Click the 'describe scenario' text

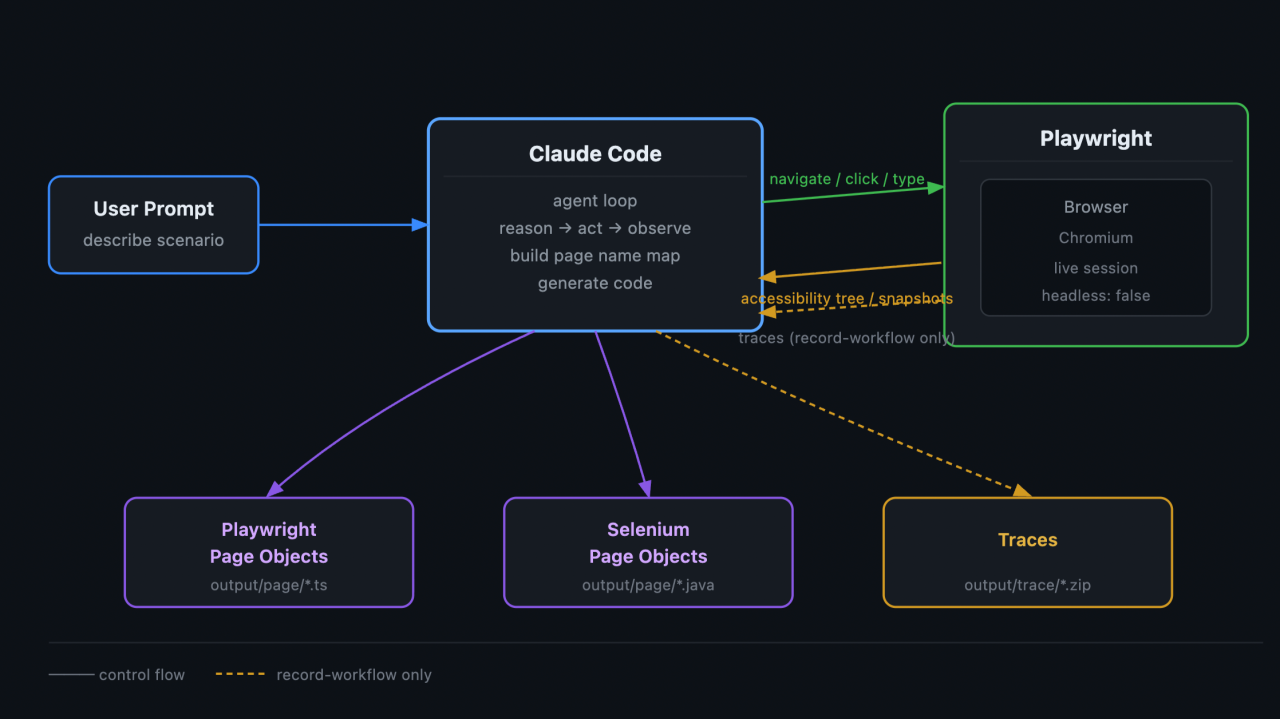(x=154, y=240)
